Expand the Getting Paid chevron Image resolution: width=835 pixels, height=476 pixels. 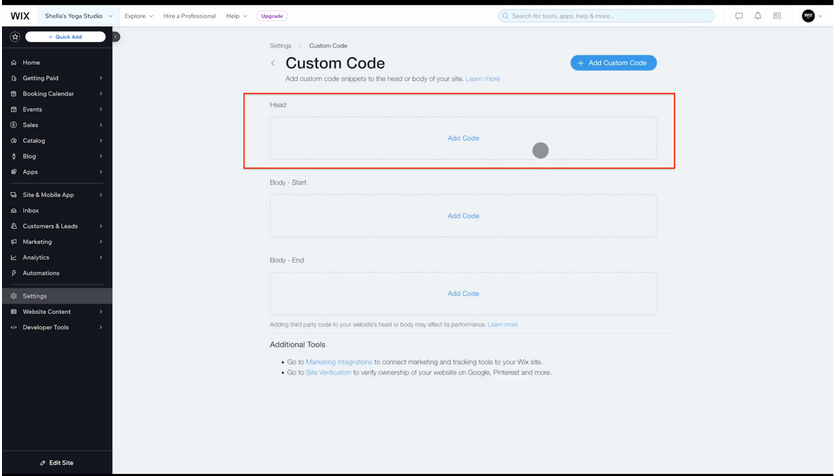click(101, 78)
